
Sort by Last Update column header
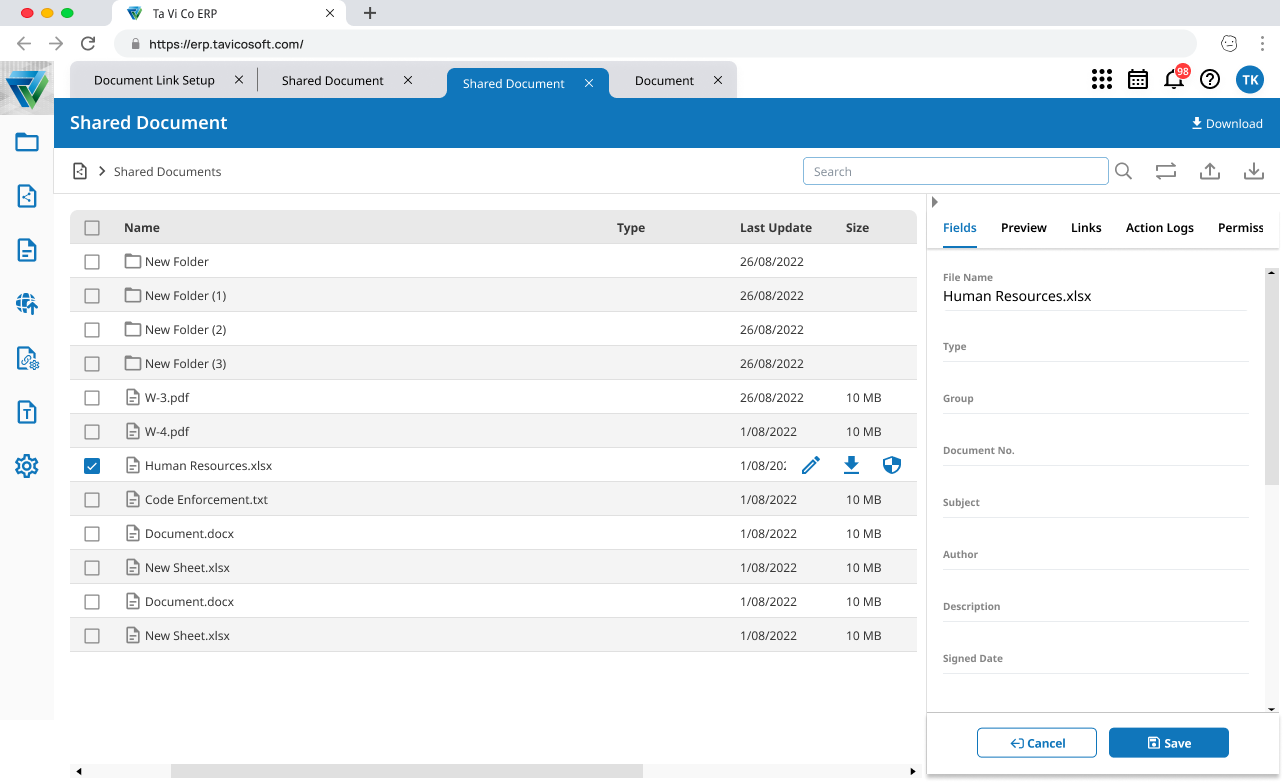point(776,228)
